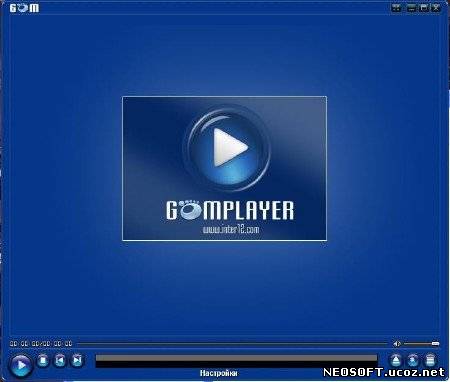This screenshot has width=450, height=382.
Task: Maximize the GOM Player window
Action: (424, 8)
